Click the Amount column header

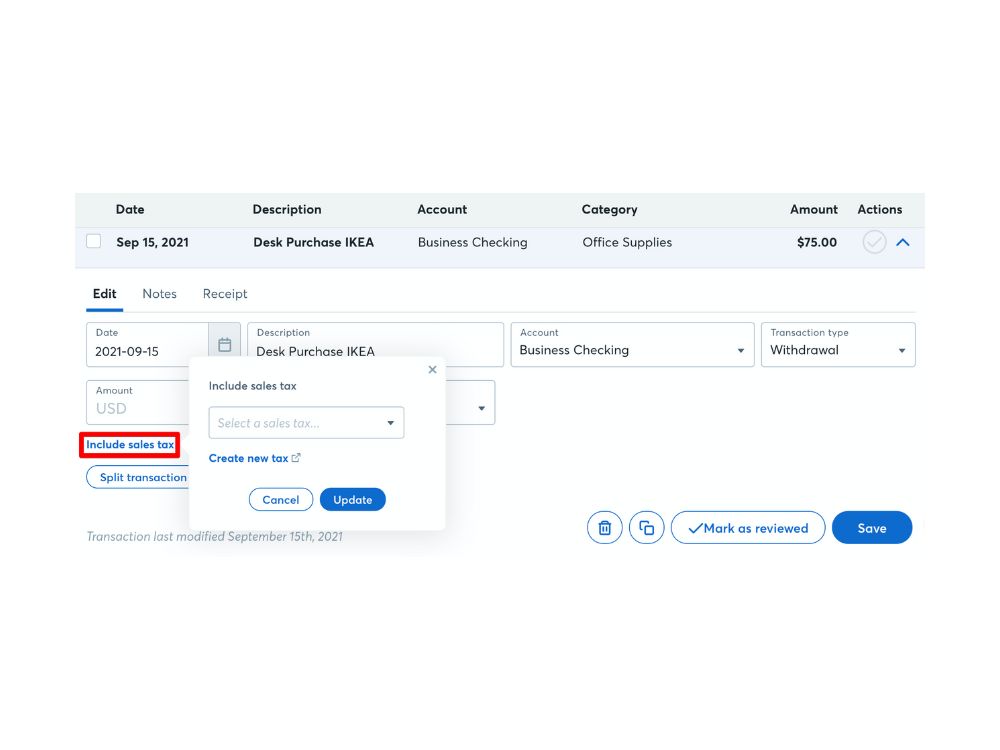click(x=813, y=209)
